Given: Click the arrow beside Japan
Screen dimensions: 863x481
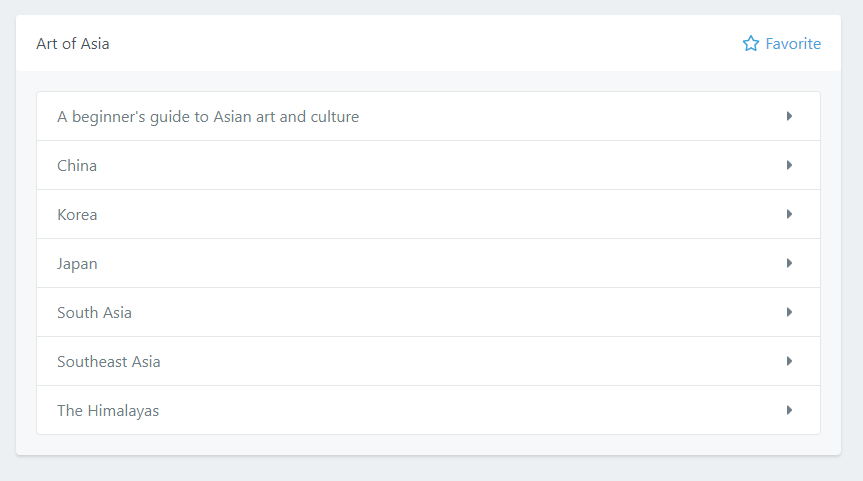Looking at the screenshot, I should pos(789,263).
